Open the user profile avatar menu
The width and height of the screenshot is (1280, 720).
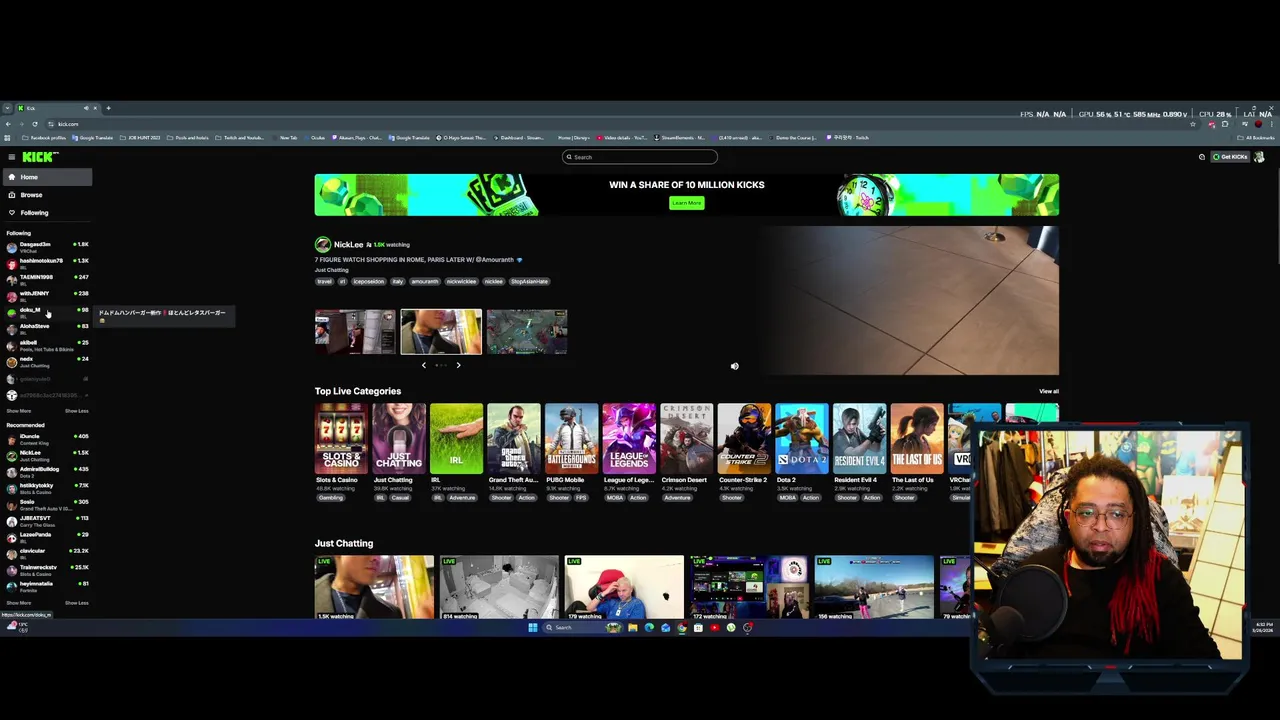[x=1259, y=157]
